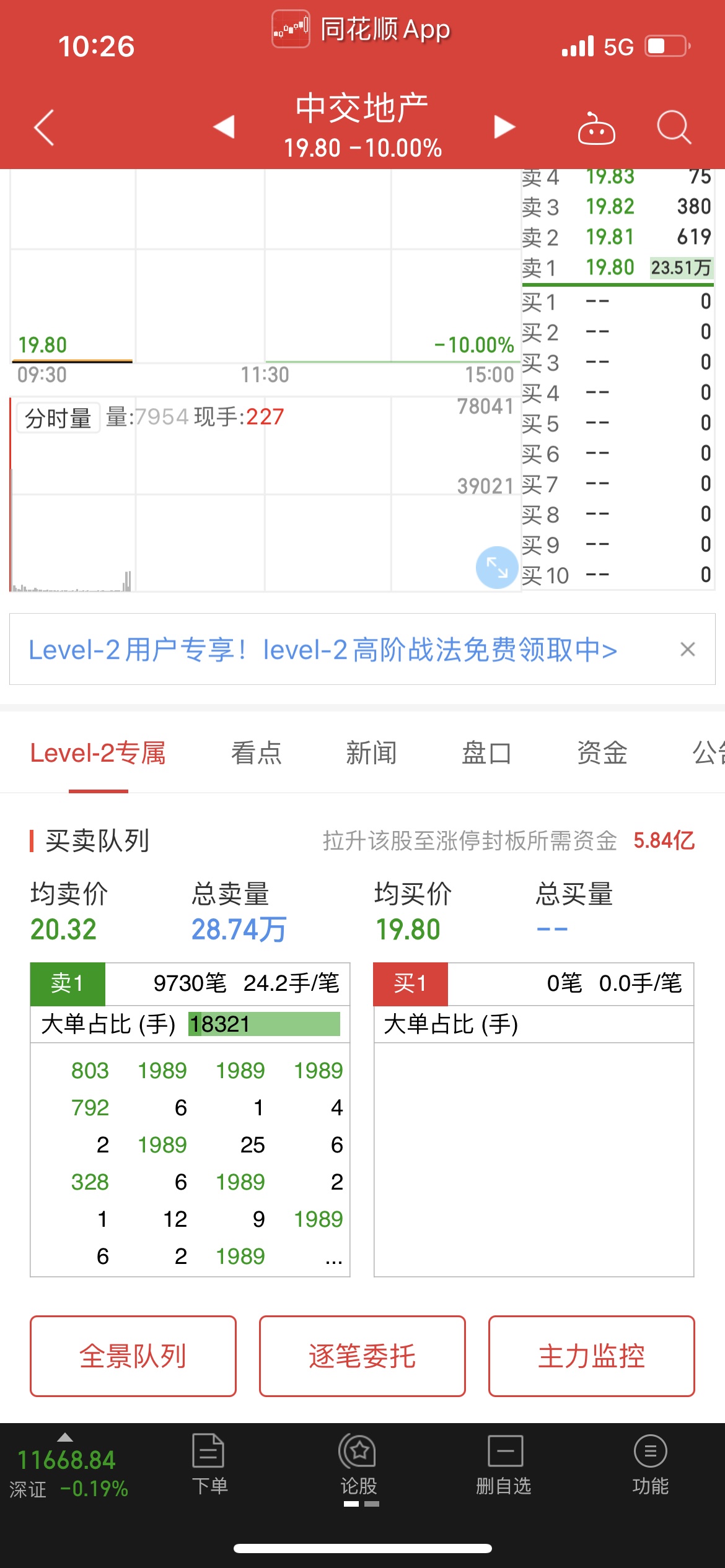
Task: Switch to the 盘口 tab
Action: click(486, 753)
